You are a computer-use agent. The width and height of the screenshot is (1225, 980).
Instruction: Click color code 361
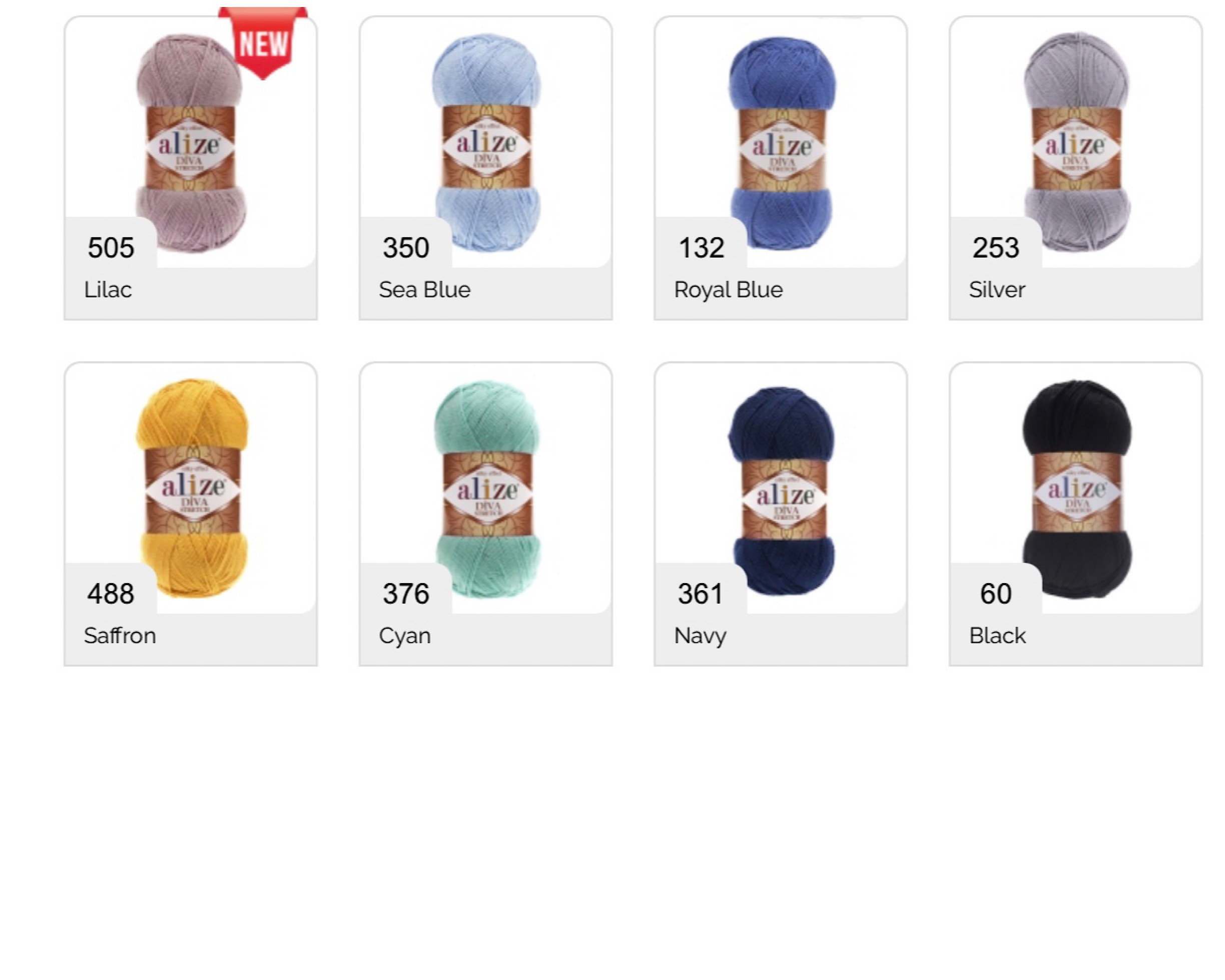point(700,594)
